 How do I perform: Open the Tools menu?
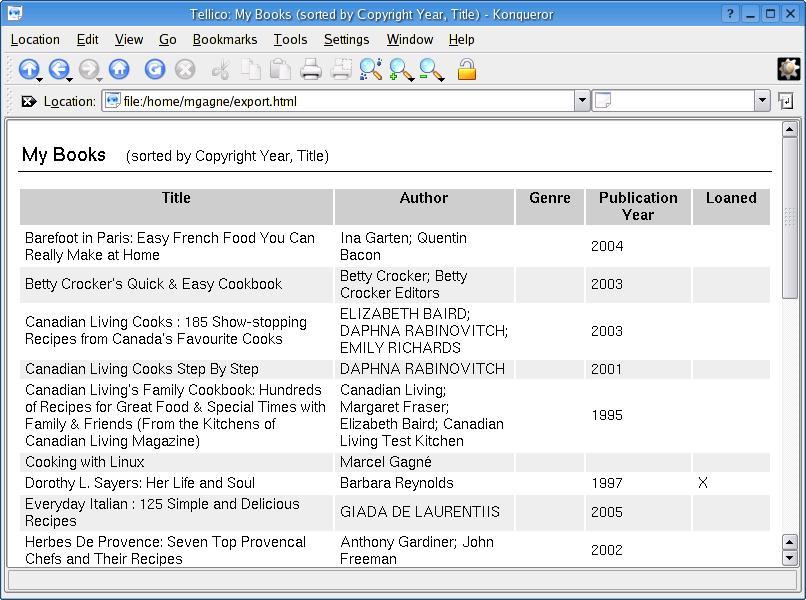coord(290,39)
